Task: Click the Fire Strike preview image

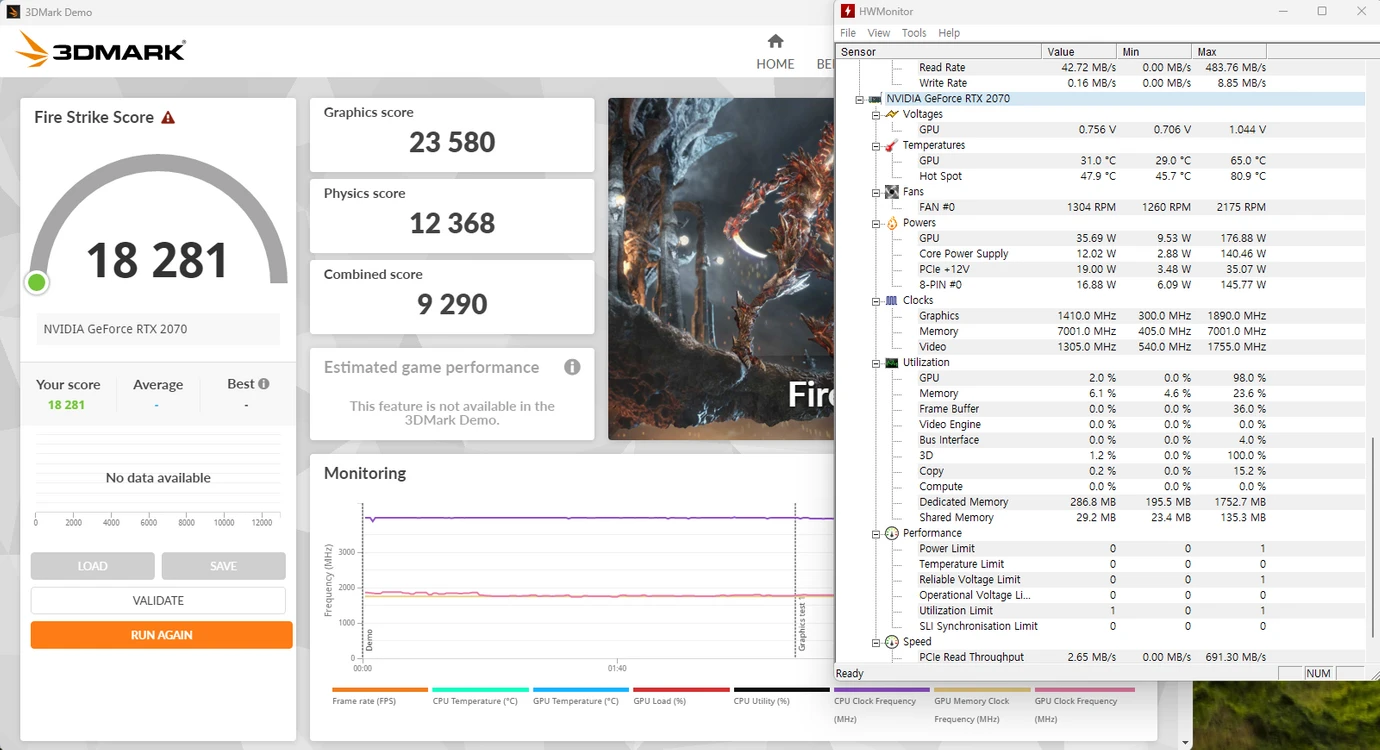Action: (721, 269)
